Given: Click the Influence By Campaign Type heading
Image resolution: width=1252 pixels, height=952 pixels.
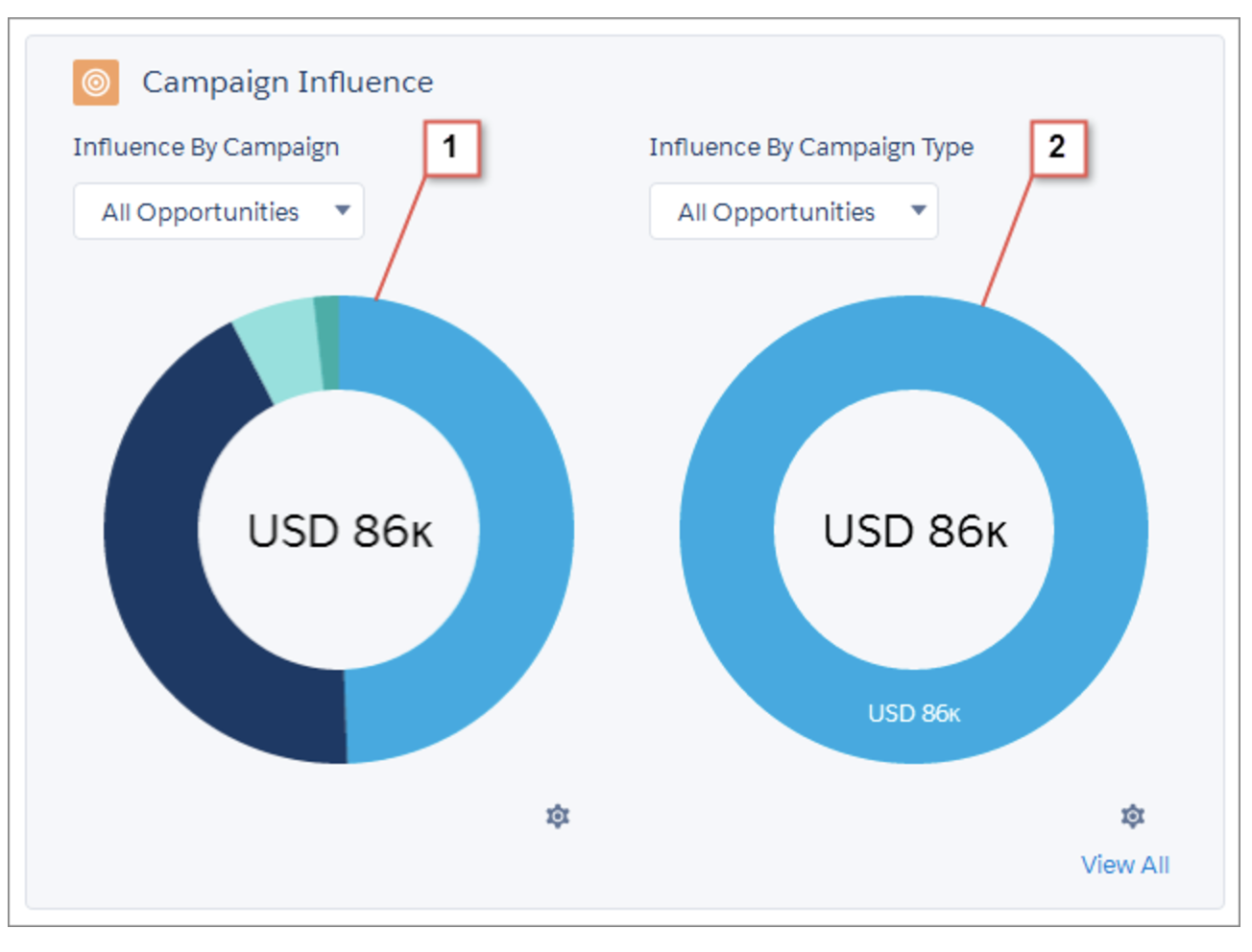Looking at the screenshot, I should point(810,147).
